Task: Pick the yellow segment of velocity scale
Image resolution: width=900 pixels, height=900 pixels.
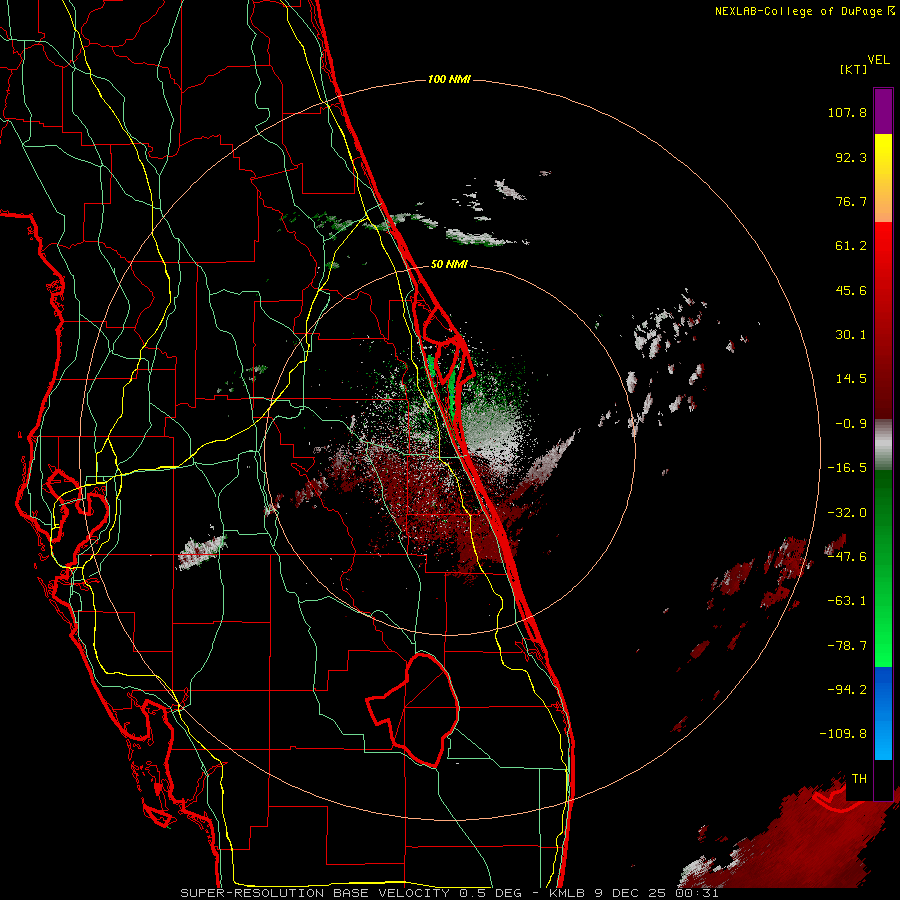Action: point(883,150)
